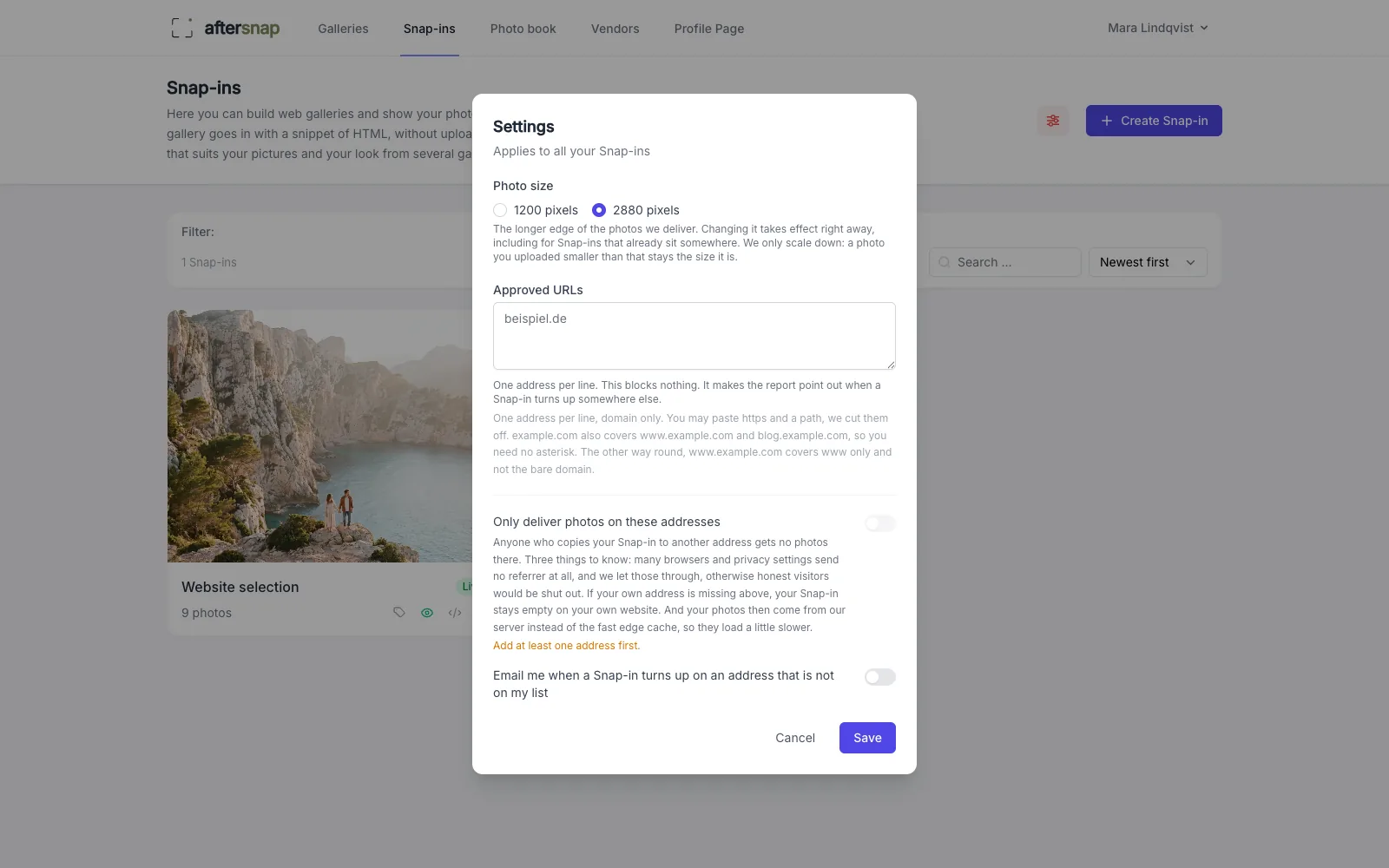The image size is (1389, 868).
Task: Click the tag icon on Website selection card
Action: [399, 612]
